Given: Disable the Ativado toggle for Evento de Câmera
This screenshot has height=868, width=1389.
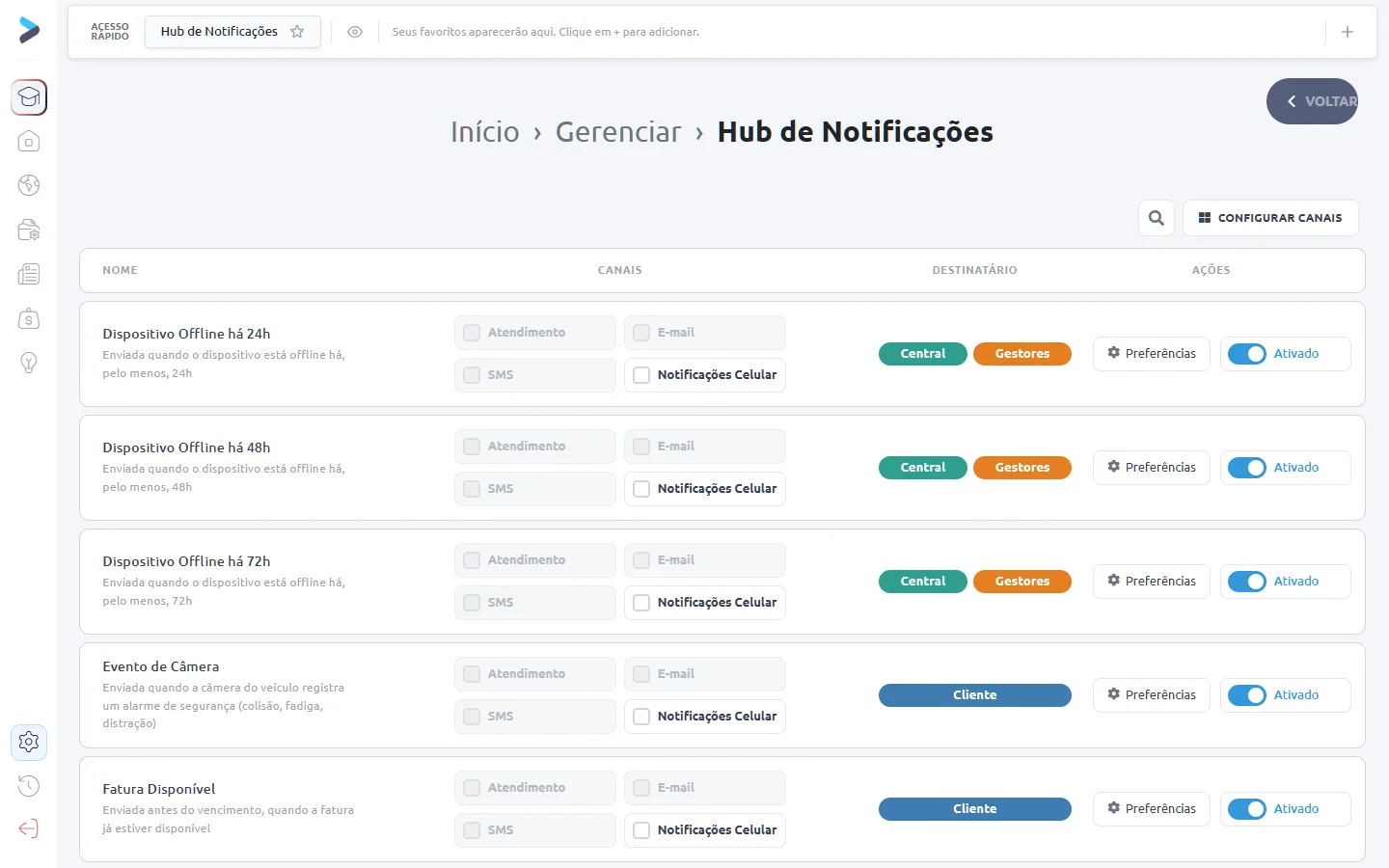Looking at the screenshot, I should click(x=1247, y=695).
